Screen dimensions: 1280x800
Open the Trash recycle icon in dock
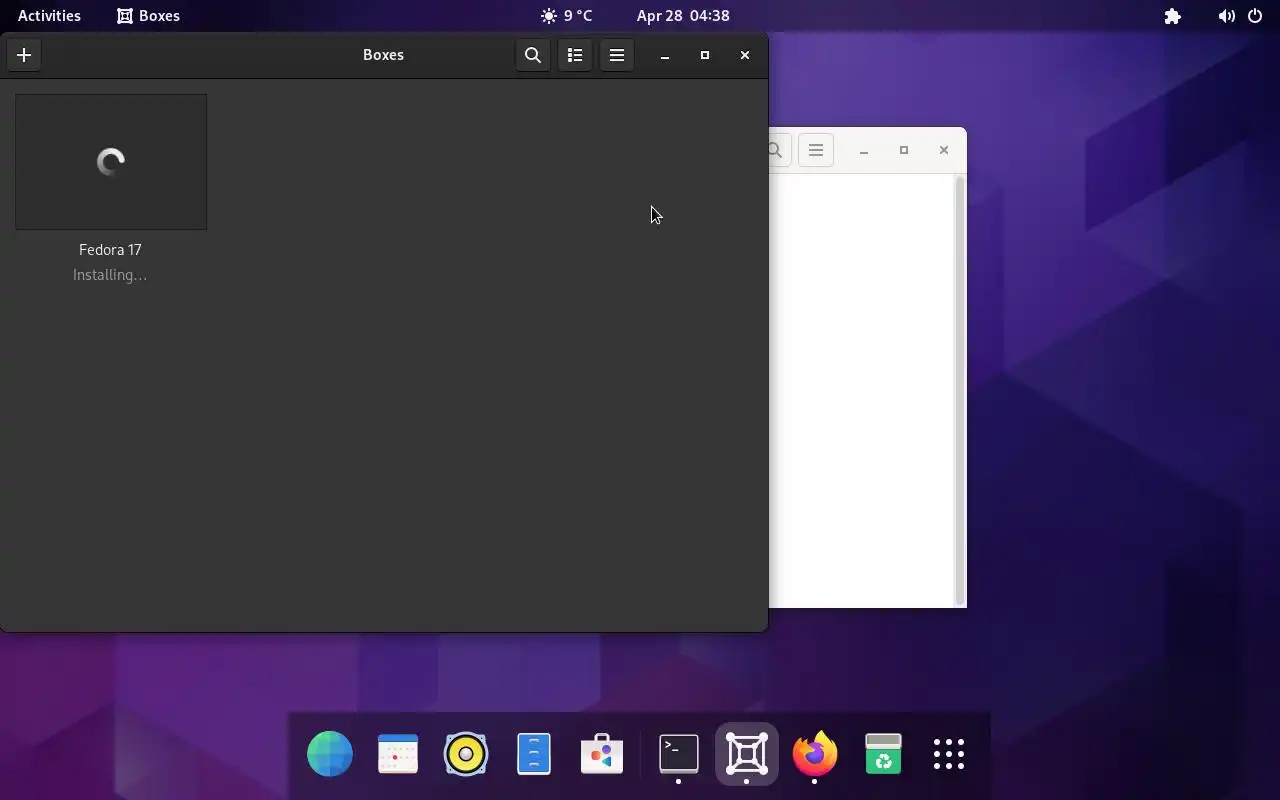coord(883,754)
